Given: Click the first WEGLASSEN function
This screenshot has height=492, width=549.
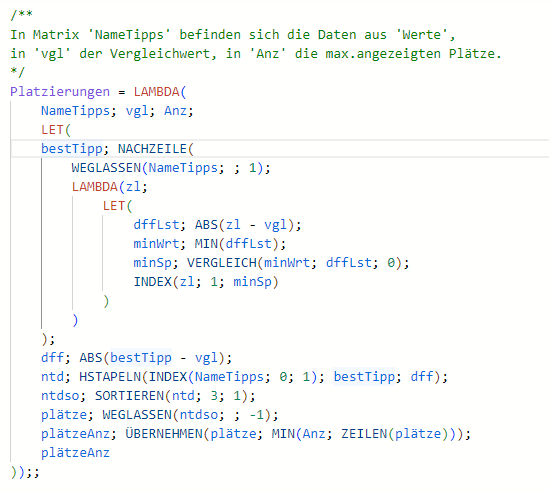Looking at the screenshot, I should point(106,168).
